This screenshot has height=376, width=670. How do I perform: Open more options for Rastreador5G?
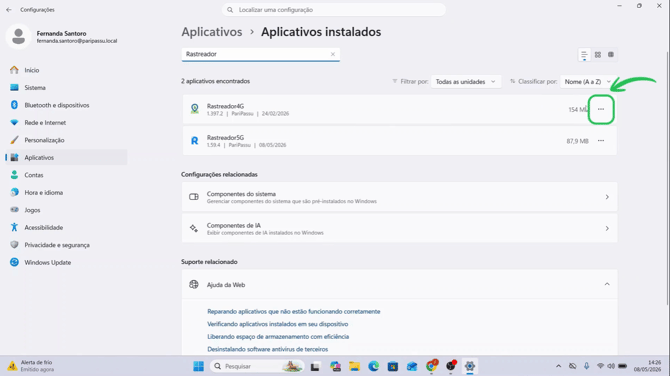(601, 141)
